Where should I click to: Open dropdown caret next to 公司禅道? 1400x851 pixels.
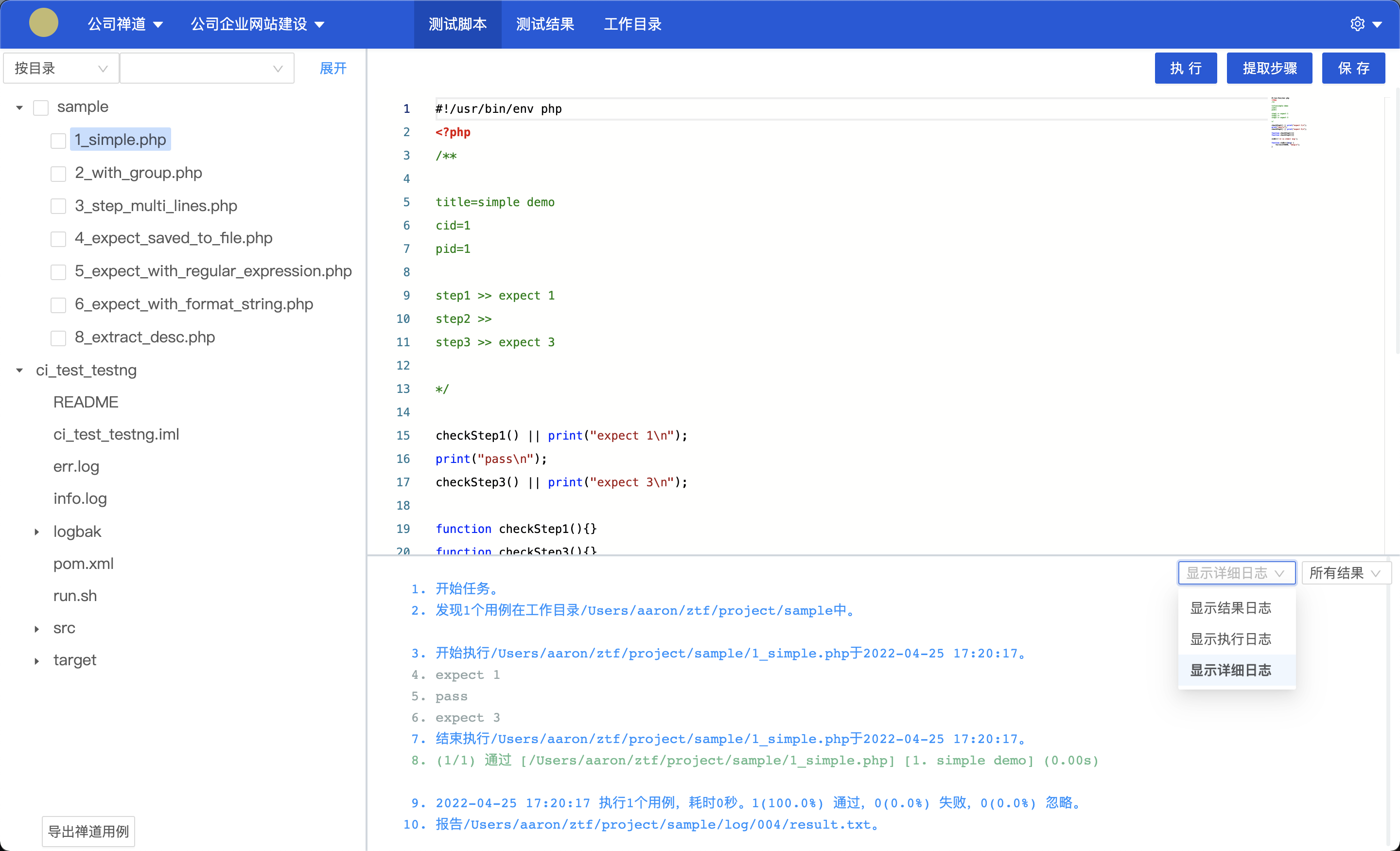[x=158, y=24]
